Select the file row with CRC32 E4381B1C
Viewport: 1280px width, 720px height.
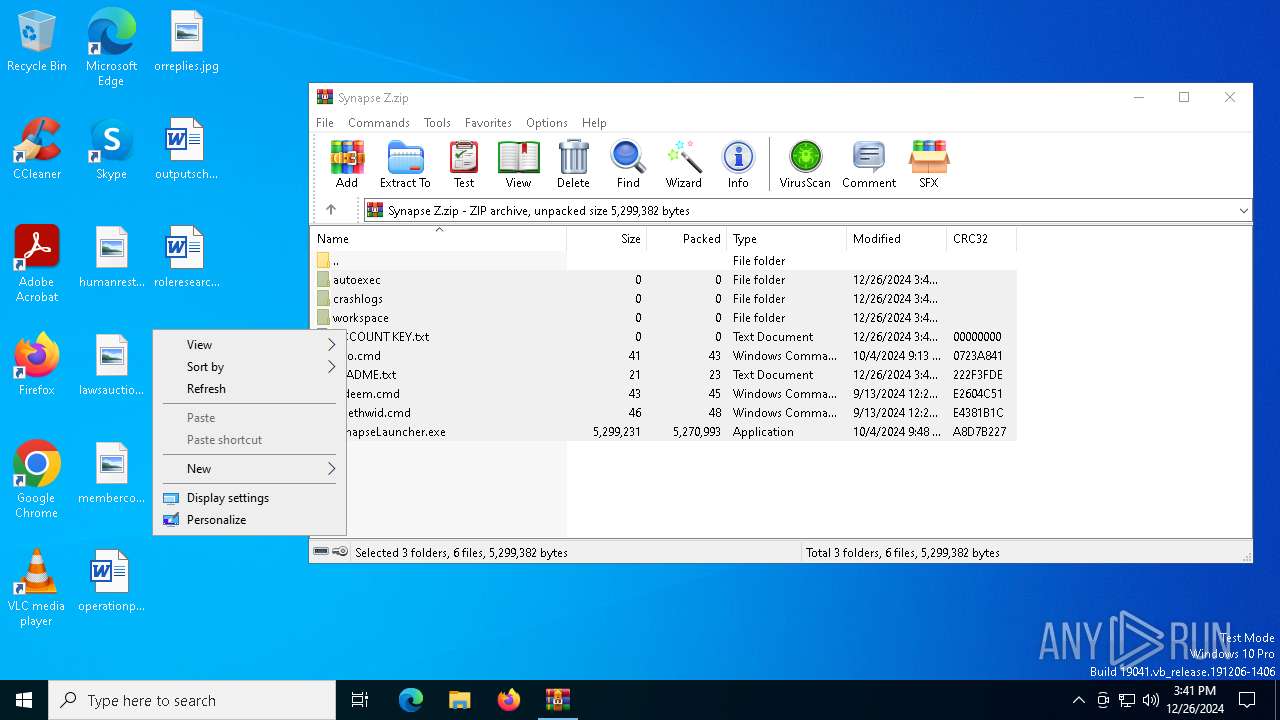(664, 413)
